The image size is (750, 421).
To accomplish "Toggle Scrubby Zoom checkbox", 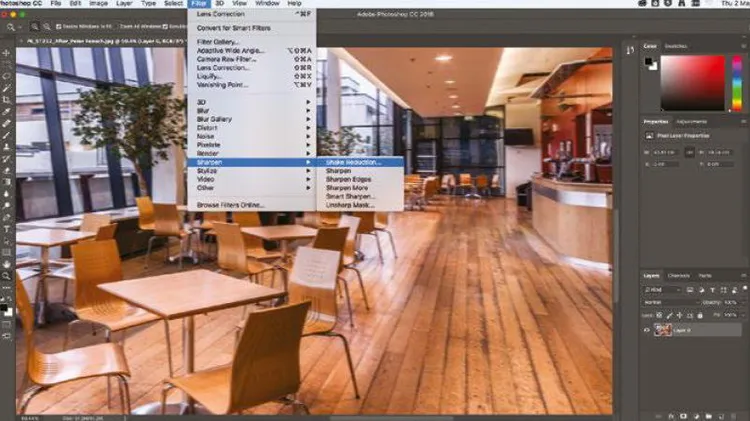I will tap(165, 27).
